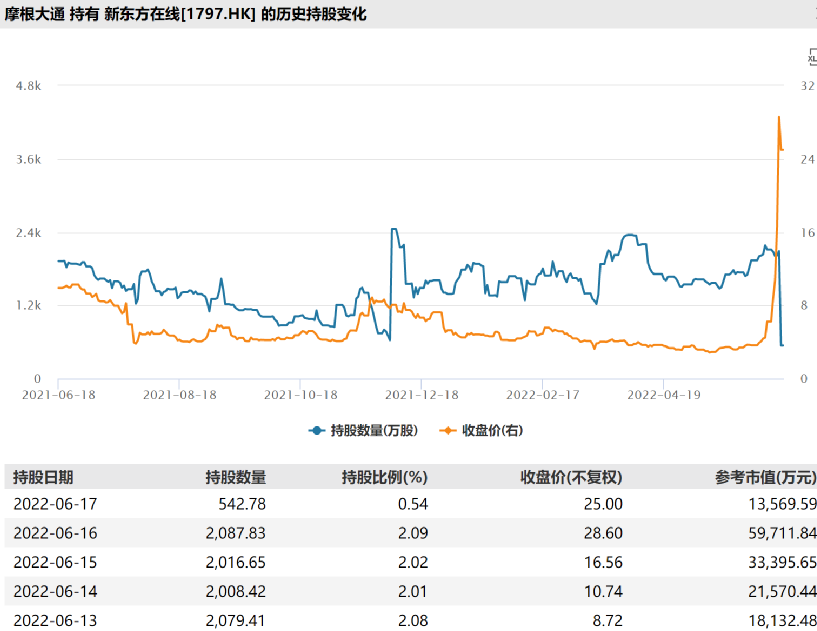The width and height of the screenshot is (817, 631).
Task: Sort by 收盘价(不复权) column header
Action: click(x=571, y=477)
